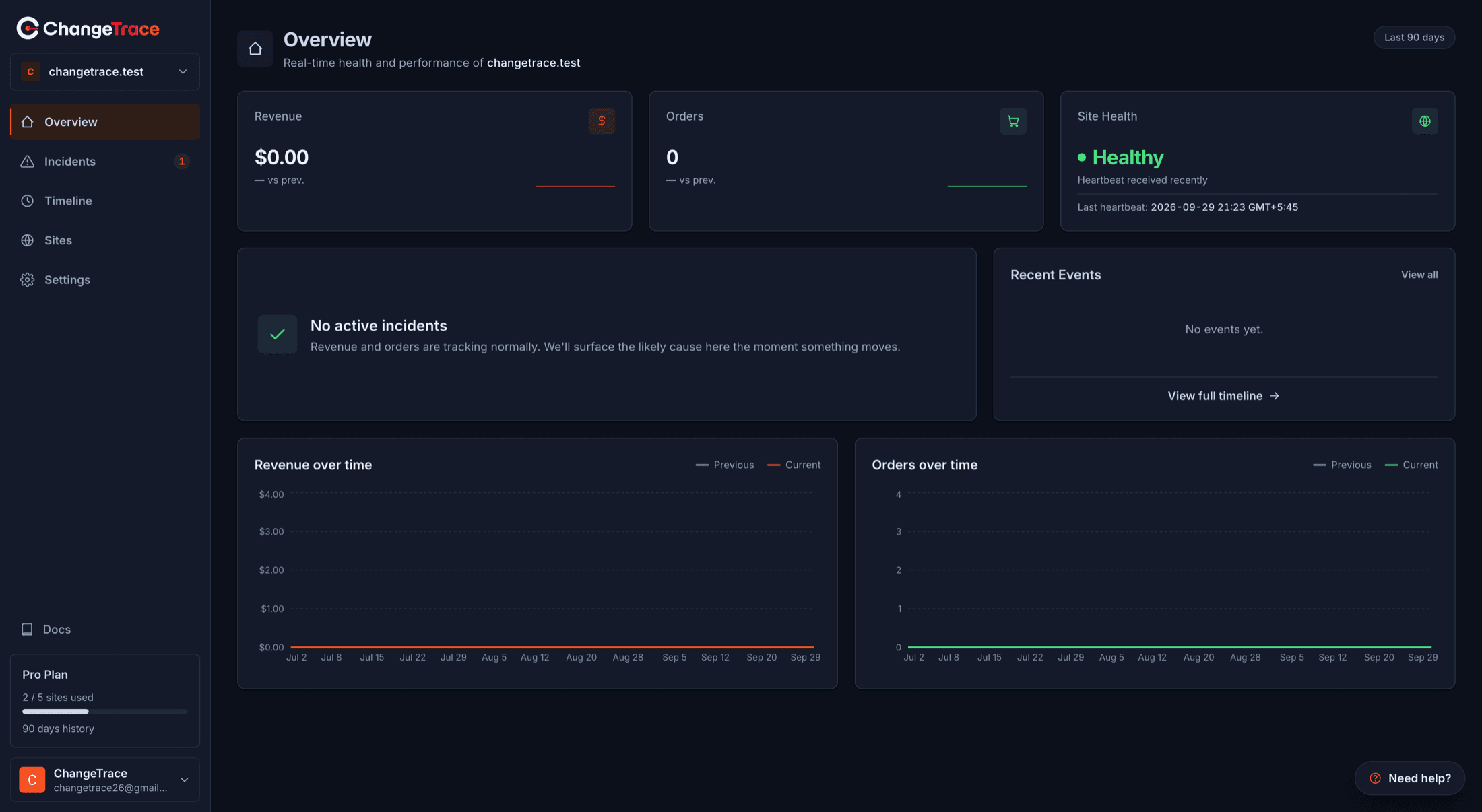Open the Last 90 days range selector
The width and height of the screenshot is (1482, 812).
[1414, 38]
